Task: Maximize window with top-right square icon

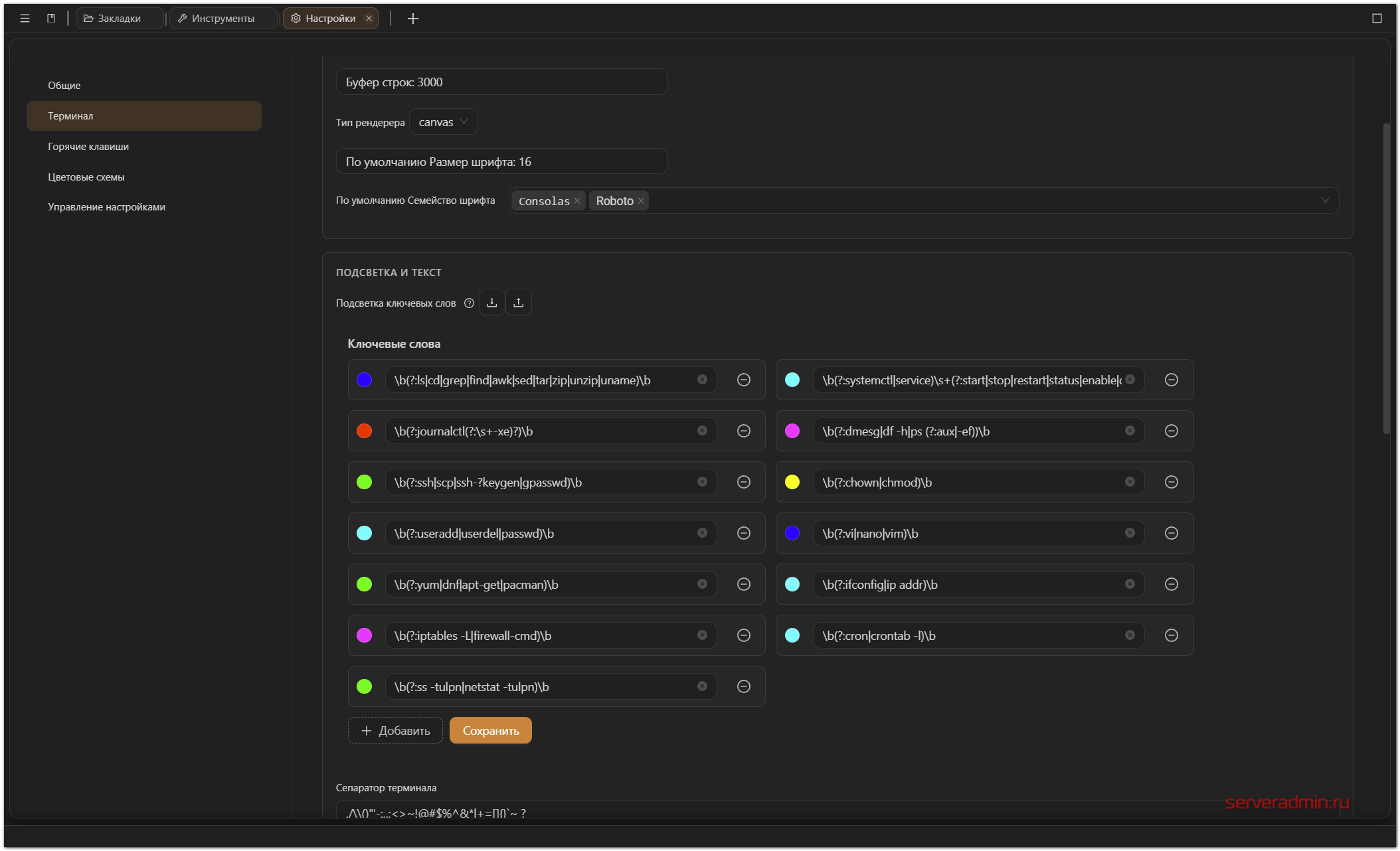Action: 1377,19
